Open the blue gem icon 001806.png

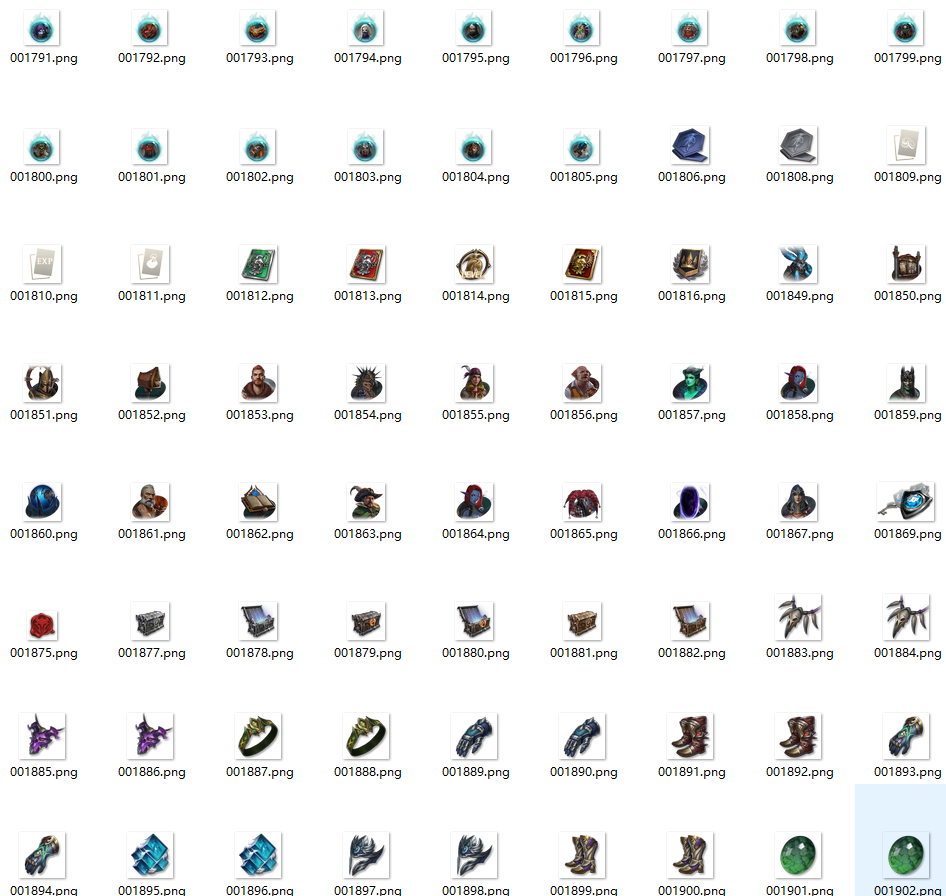pyautogui.click(x=690, y=146)
